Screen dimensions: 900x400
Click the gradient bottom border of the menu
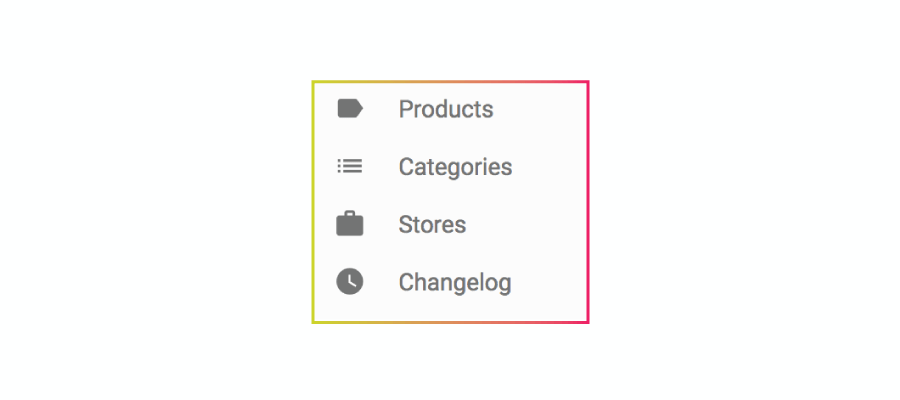451,322
